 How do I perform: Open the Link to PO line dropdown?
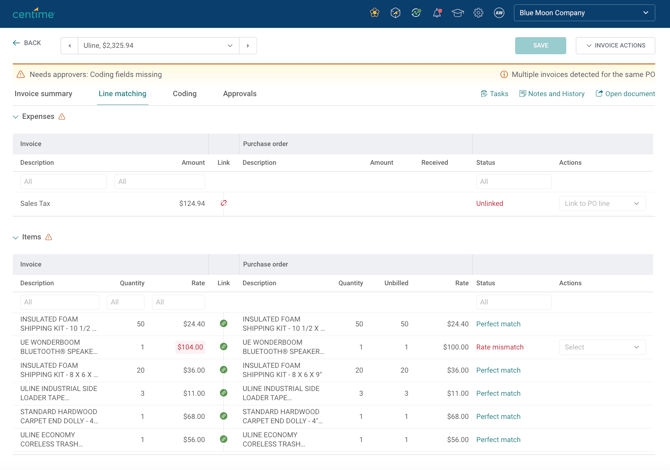pyautogui.click(x=602, y=203)
